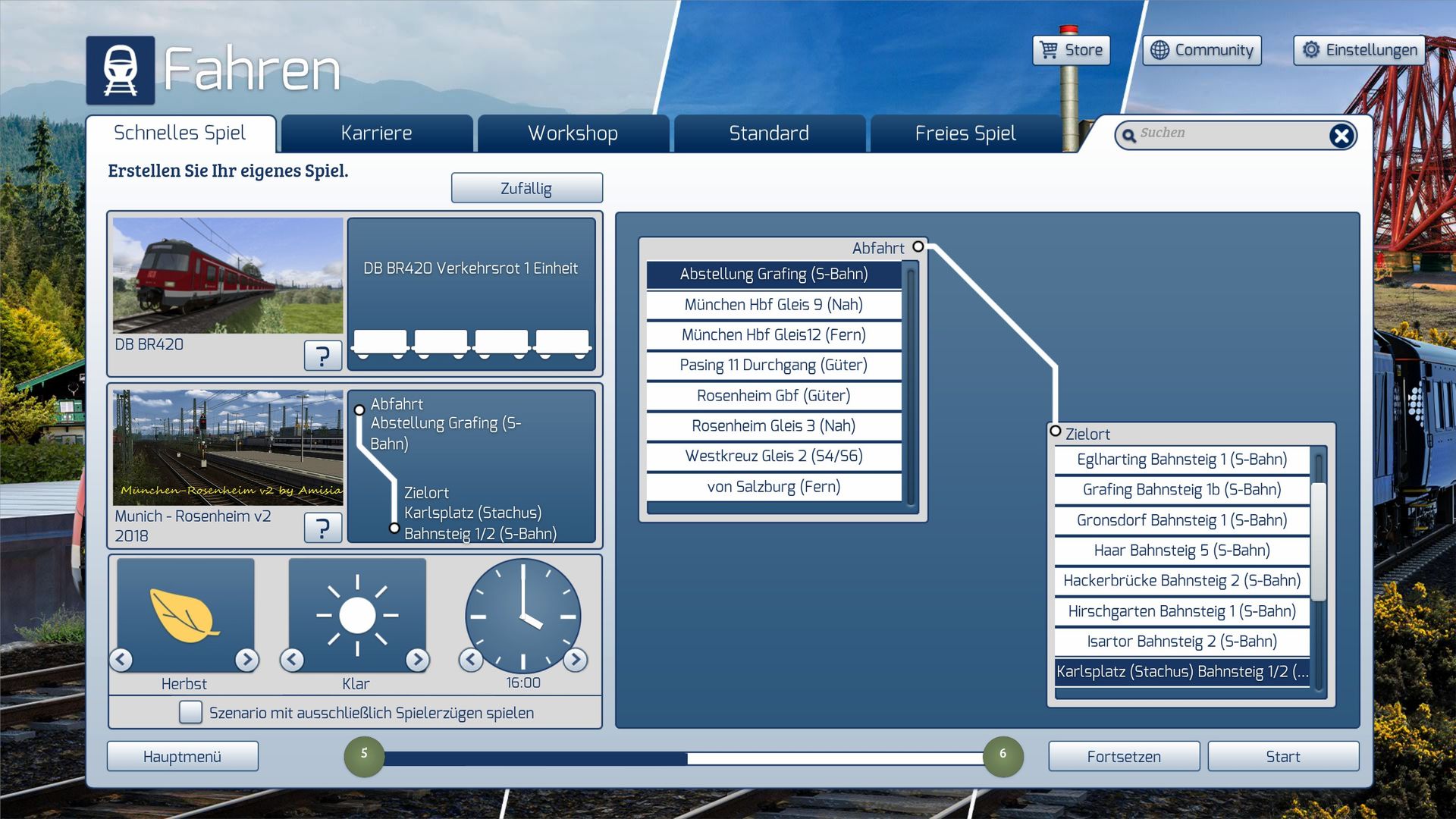The height and width of the screenshot is (819, 1456).
Task: Enable Szenario mit ausschließlich Spielerzügen checkbox
Action: coord(191,712)
